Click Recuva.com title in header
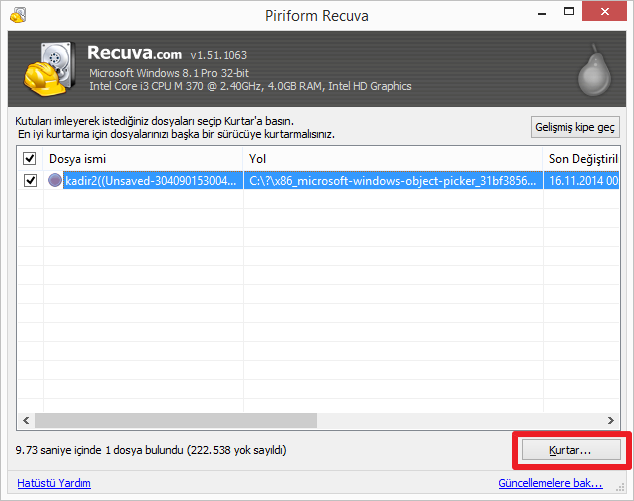 point(134,53)
